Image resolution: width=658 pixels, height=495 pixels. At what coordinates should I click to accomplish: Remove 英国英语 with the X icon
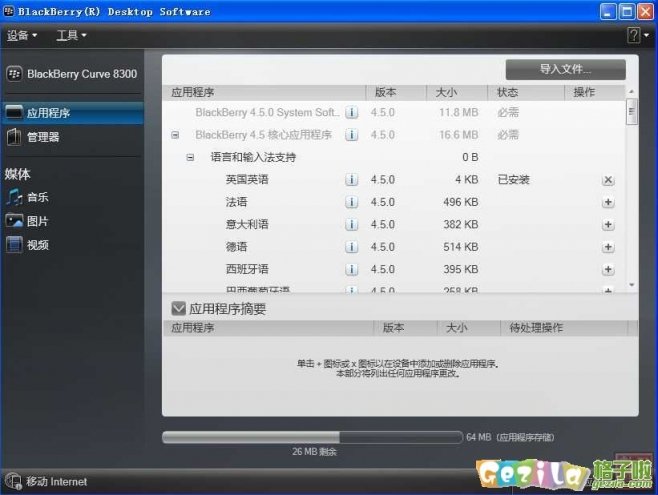point(608,180)
